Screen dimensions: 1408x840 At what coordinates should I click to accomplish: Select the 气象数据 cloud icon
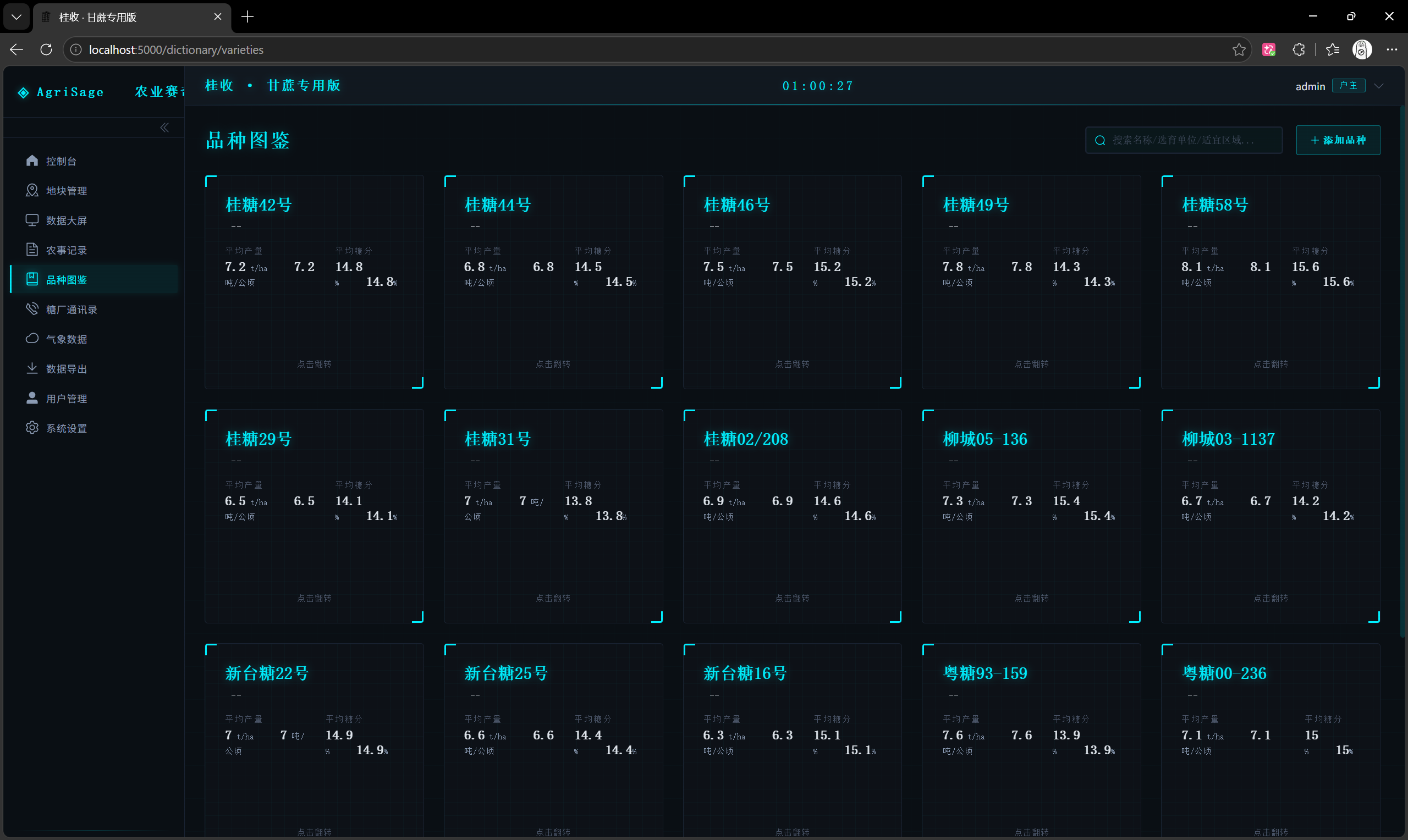click(x=32, y=339)
